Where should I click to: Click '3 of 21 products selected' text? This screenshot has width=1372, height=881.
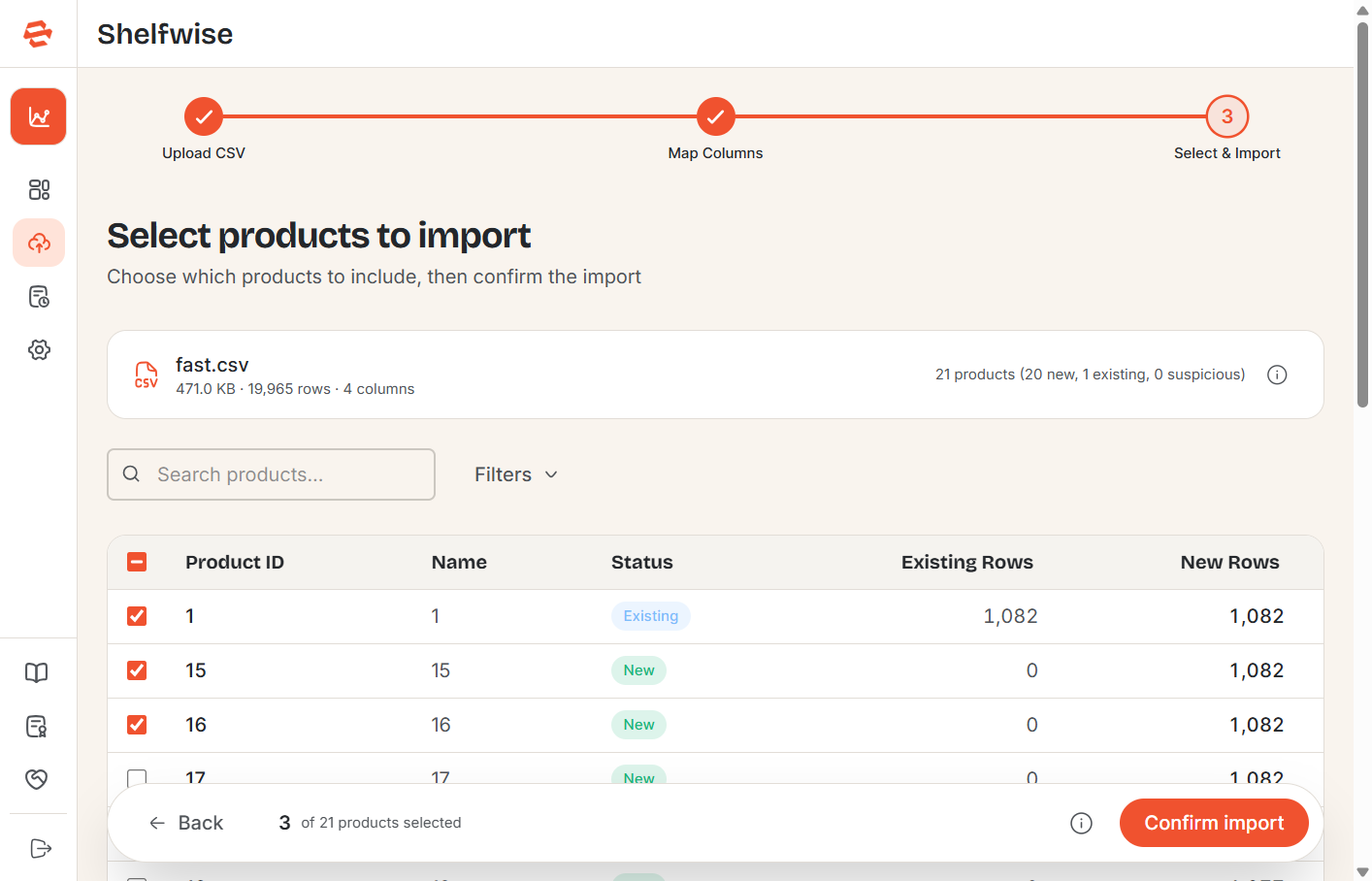click(370, 823)
